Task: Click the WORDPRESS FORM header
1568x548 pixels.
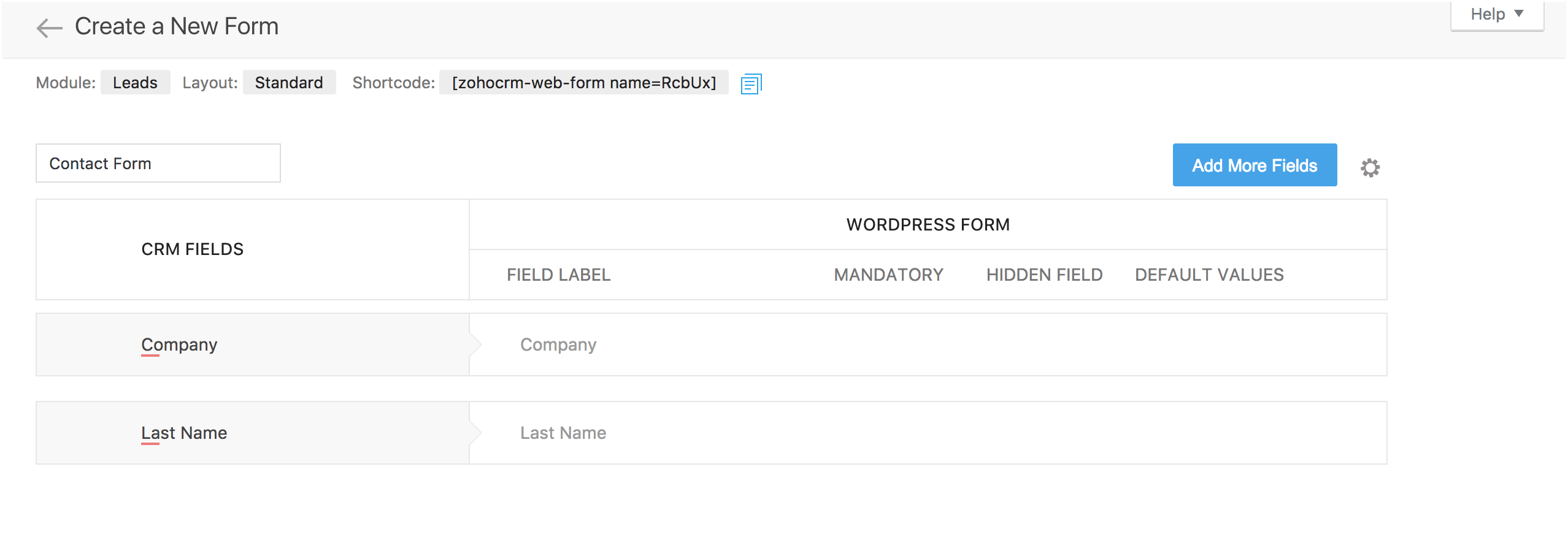Action: pos(927,224)
